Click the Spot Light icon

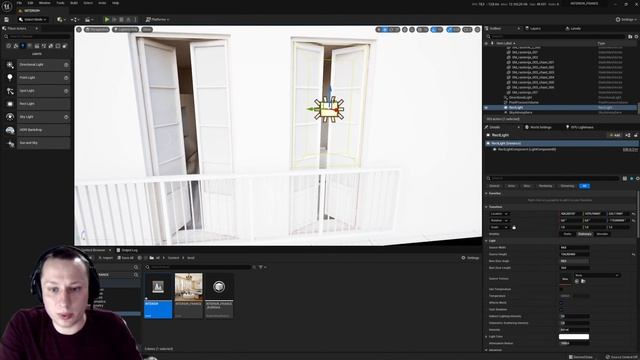[10, 91]
